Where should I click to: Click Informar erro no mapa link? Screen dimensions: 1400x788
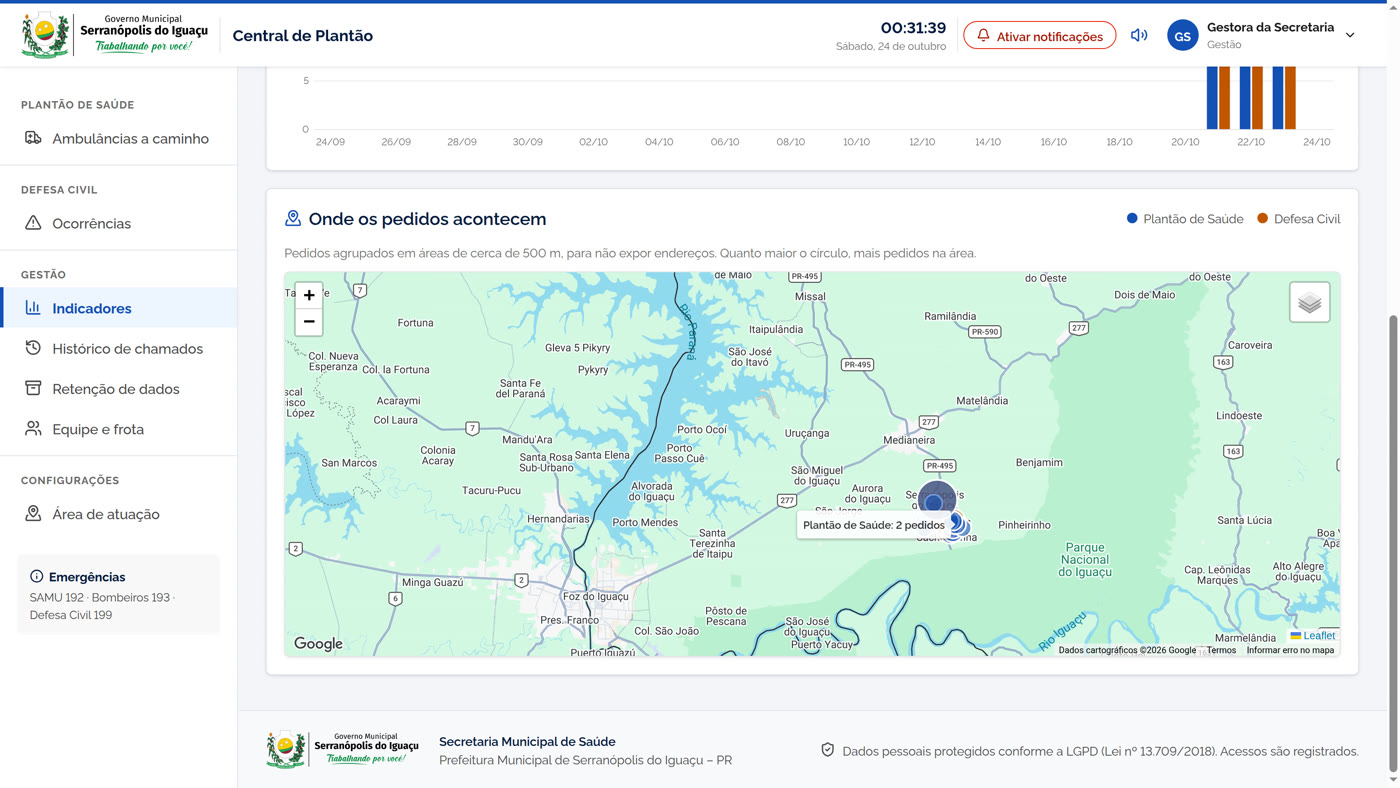[x=1290, y=650]
